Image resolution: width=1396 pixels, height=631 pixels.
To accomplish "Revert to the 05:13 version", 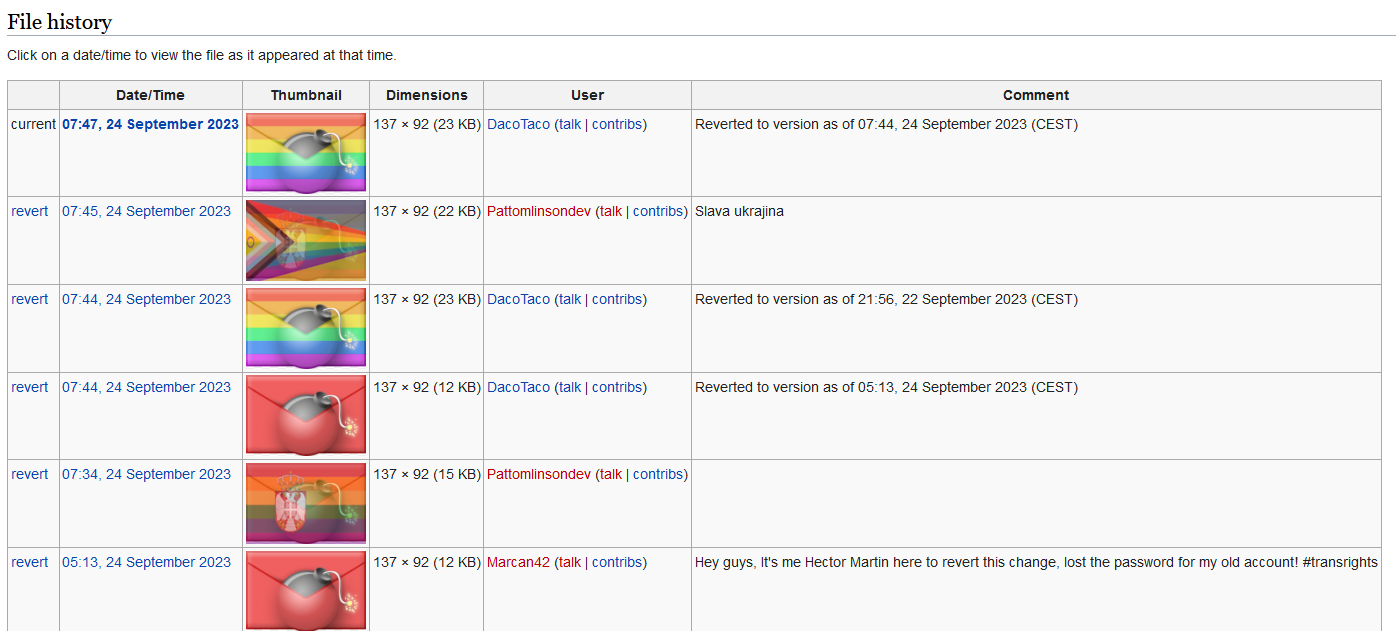I will pos(30,562).
